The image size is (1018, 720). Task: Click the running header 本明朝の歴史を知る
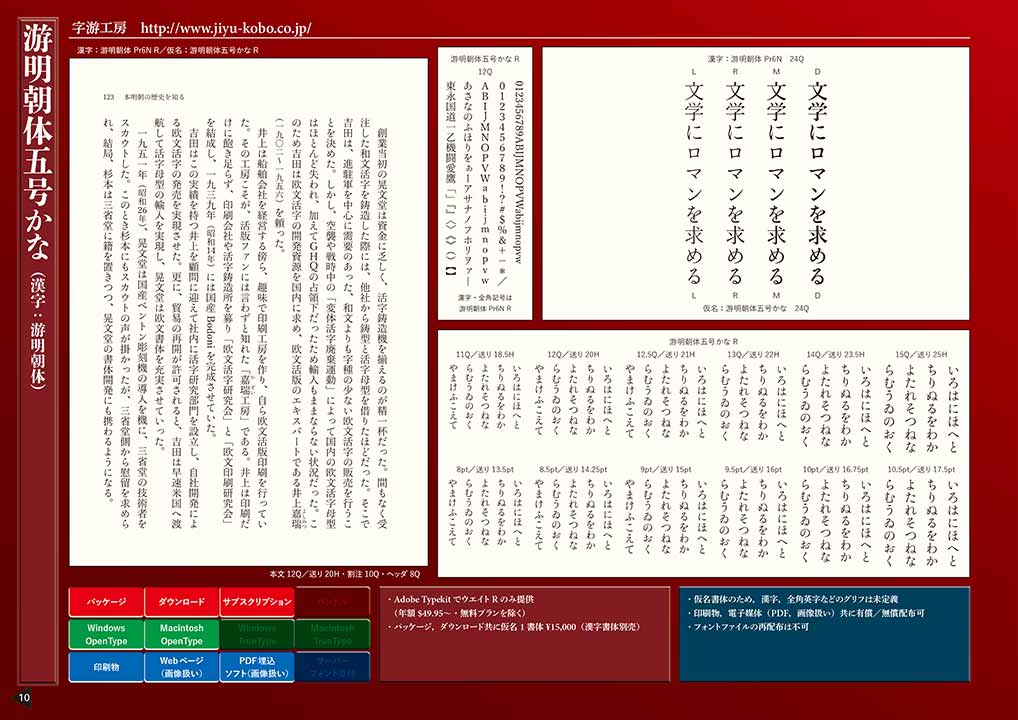pos(154,97)
